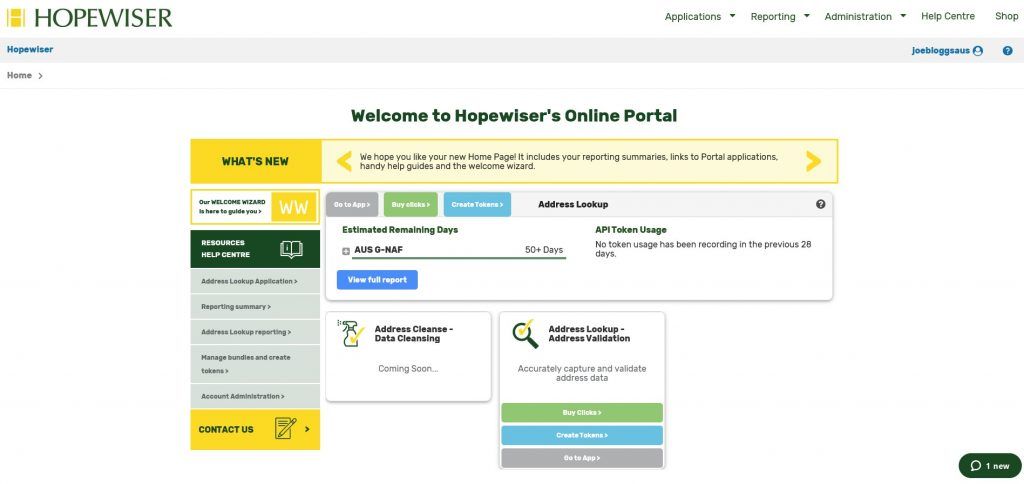
Task: Click Address Lookup - Address Validation title
Action: [x=589, y=334]
